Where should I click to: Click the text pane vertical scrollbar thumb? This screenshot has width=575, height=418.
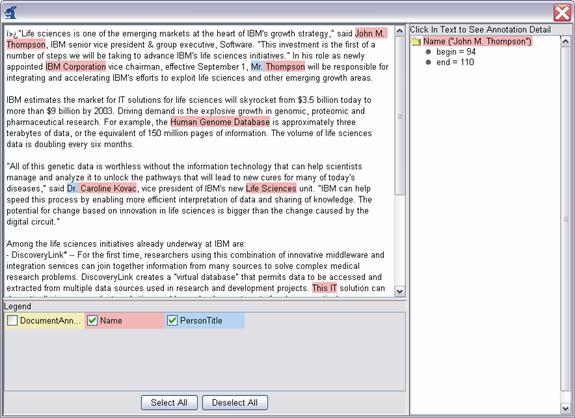[x=399, y=116]
